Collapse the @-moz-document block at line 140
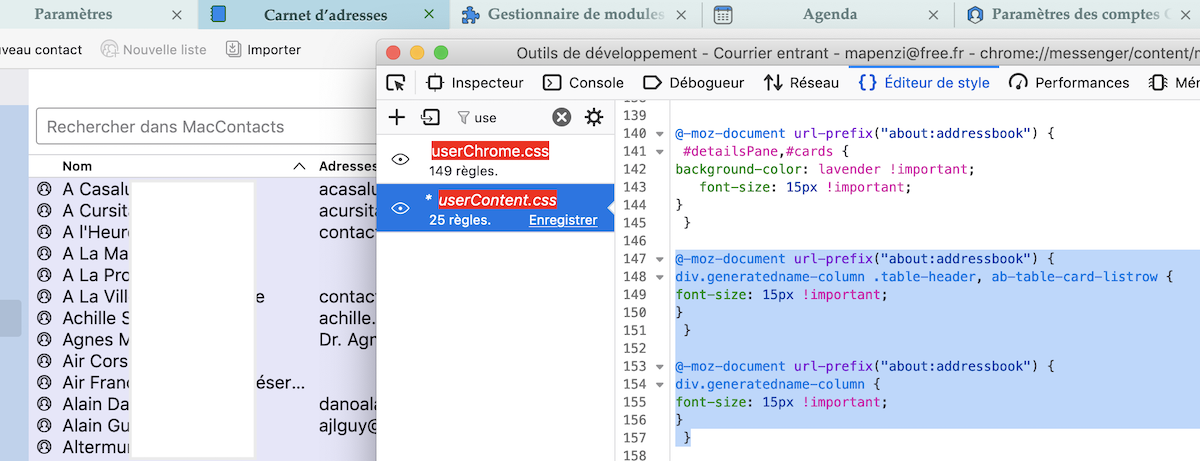The image size is (1200, 461). (660, 133)
